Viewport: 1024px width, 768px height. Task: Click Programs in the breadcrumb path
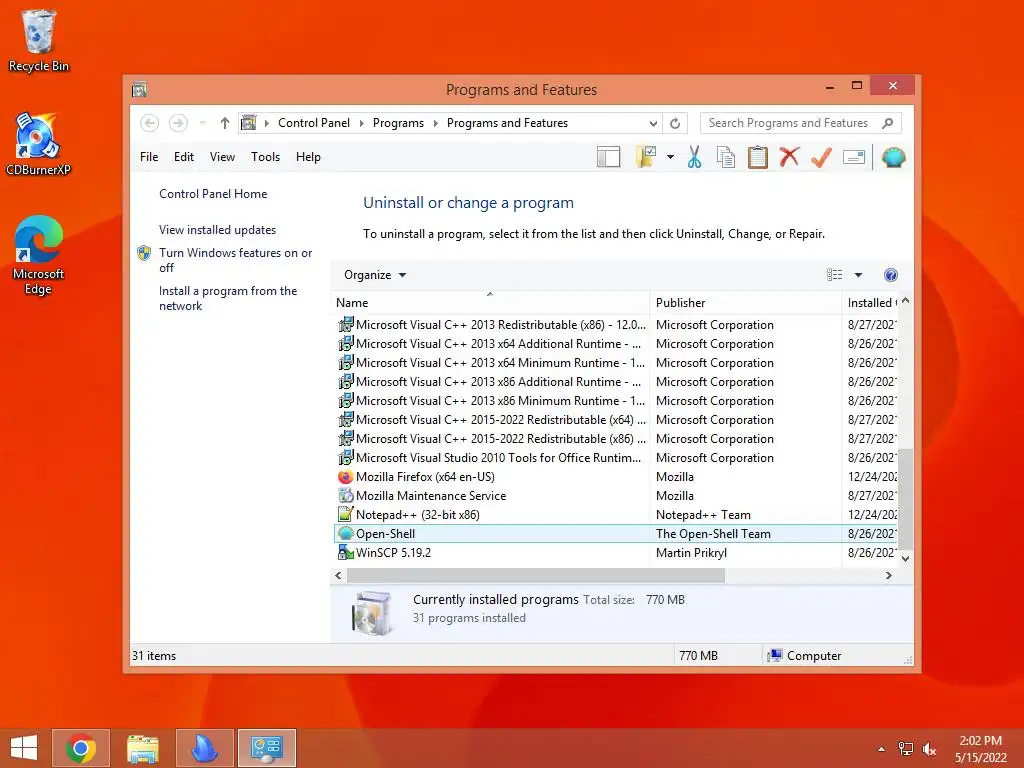pyautogui.click(x=398, y=123)
